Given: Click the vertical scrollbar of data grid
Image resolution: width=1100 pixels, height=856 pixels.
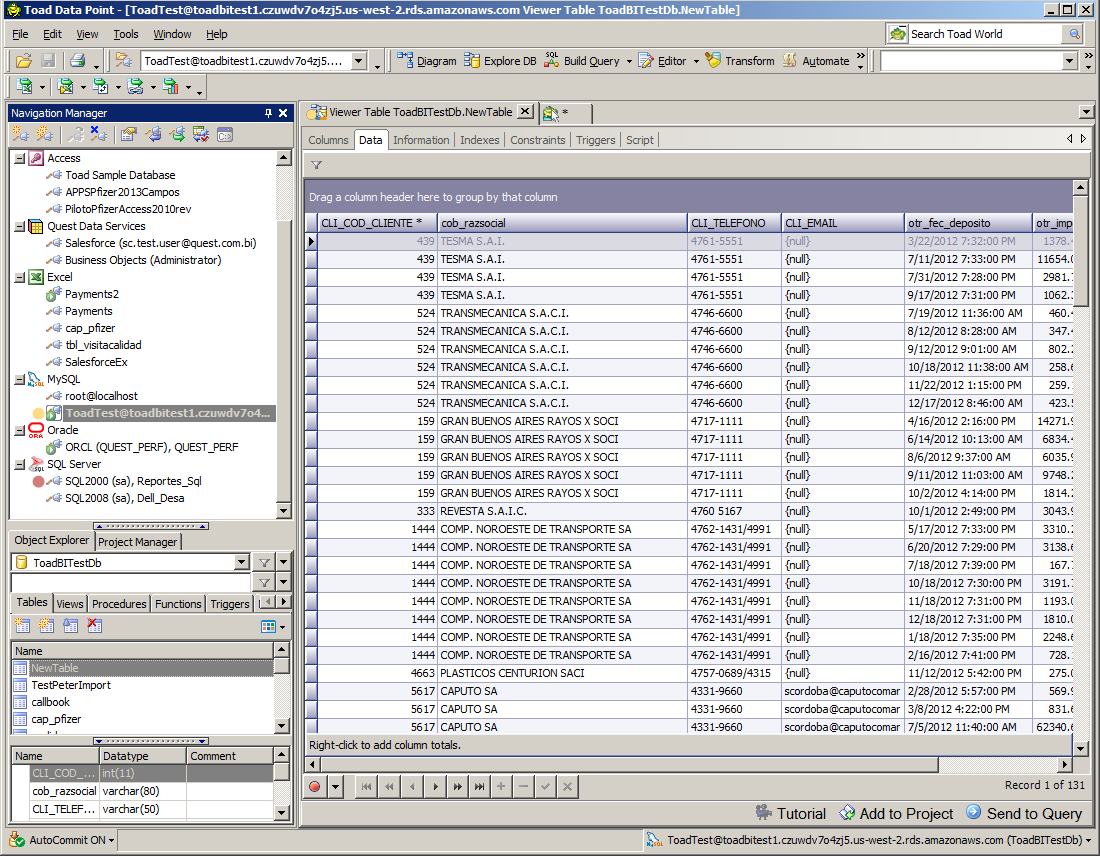Looking at the screenshot, I should coord(1081,250).
